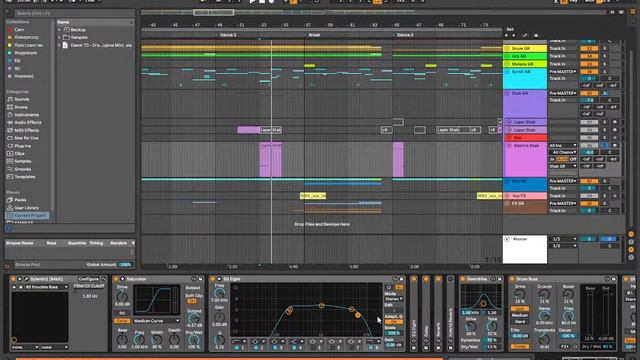Expand the Samples folder in the browser

pyautogui.click(x=60, y=38)
